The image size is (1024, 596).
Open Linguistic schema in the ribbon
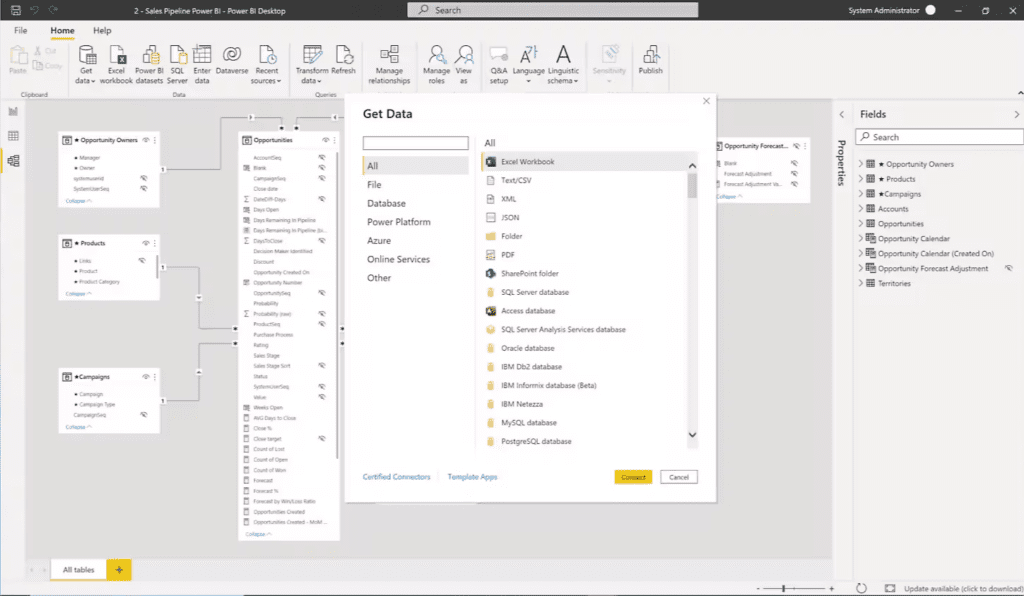[x=563, y=64]
